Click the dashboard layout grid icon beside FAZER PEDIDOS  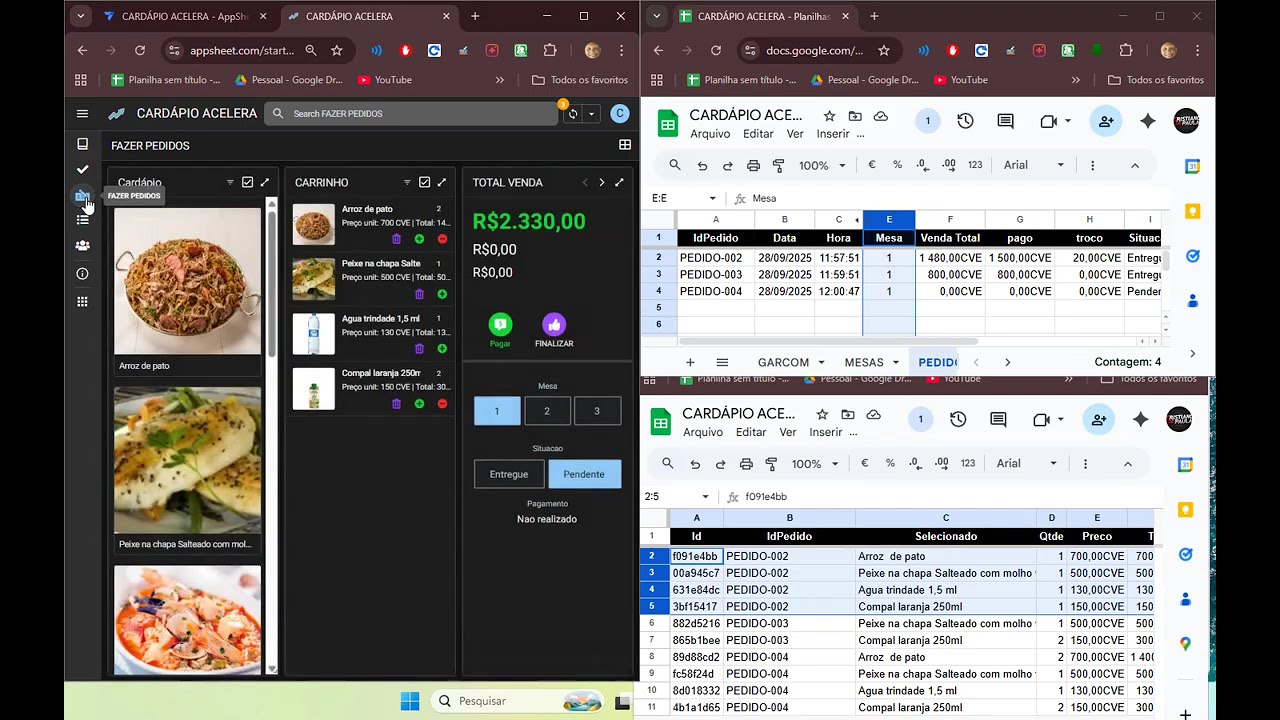(625, 145)
